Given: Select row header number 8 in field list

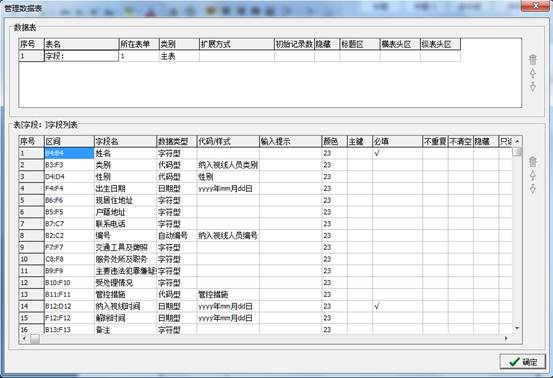Looking at the screenshot, I should coord(31,236).
